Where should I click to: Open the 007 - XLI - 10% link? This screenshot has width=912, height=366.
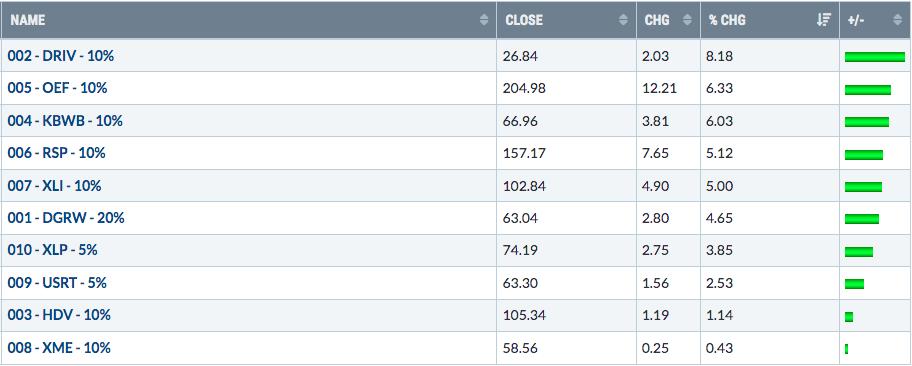click(x=55, y=186)
